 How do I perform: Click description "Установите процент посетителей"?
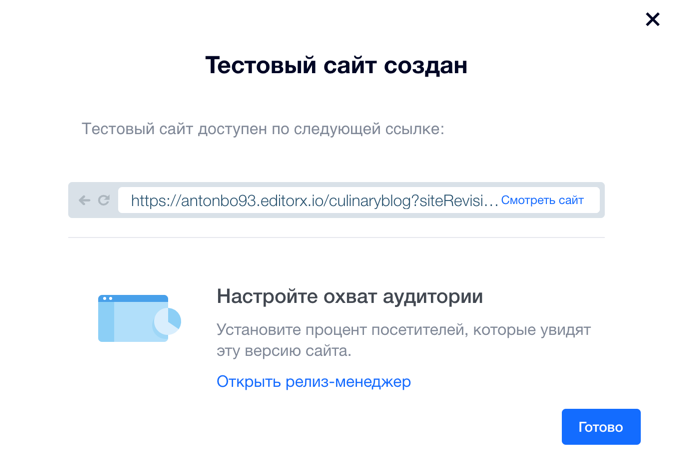click(x=403, y=340)
